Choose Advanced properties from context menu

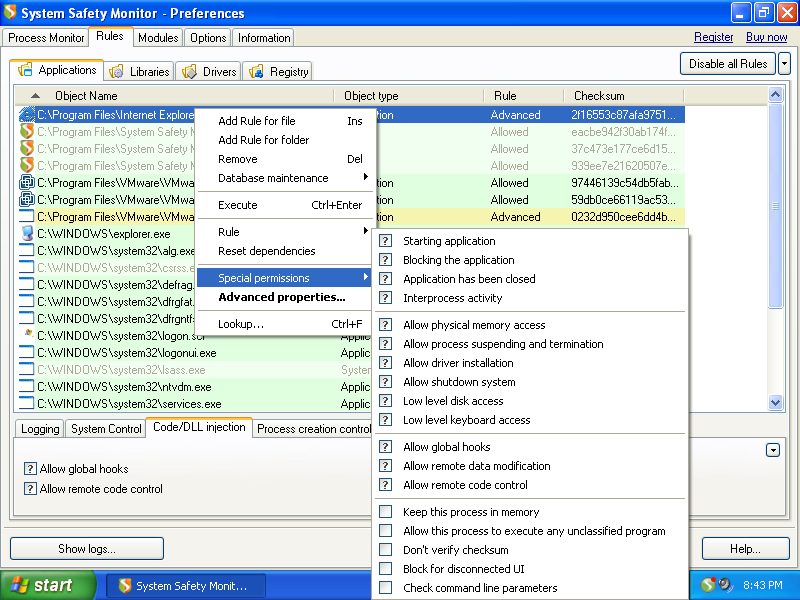(x=281, y=297)
